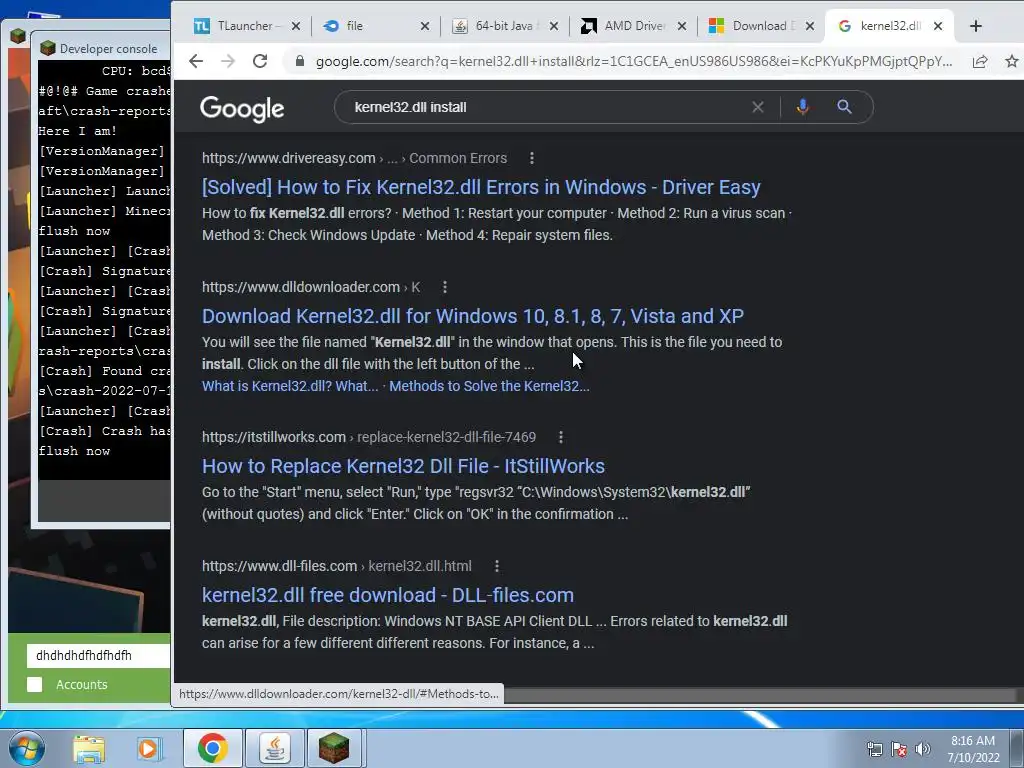Open the more options dots for the dlldownloader result

(445, 287)
